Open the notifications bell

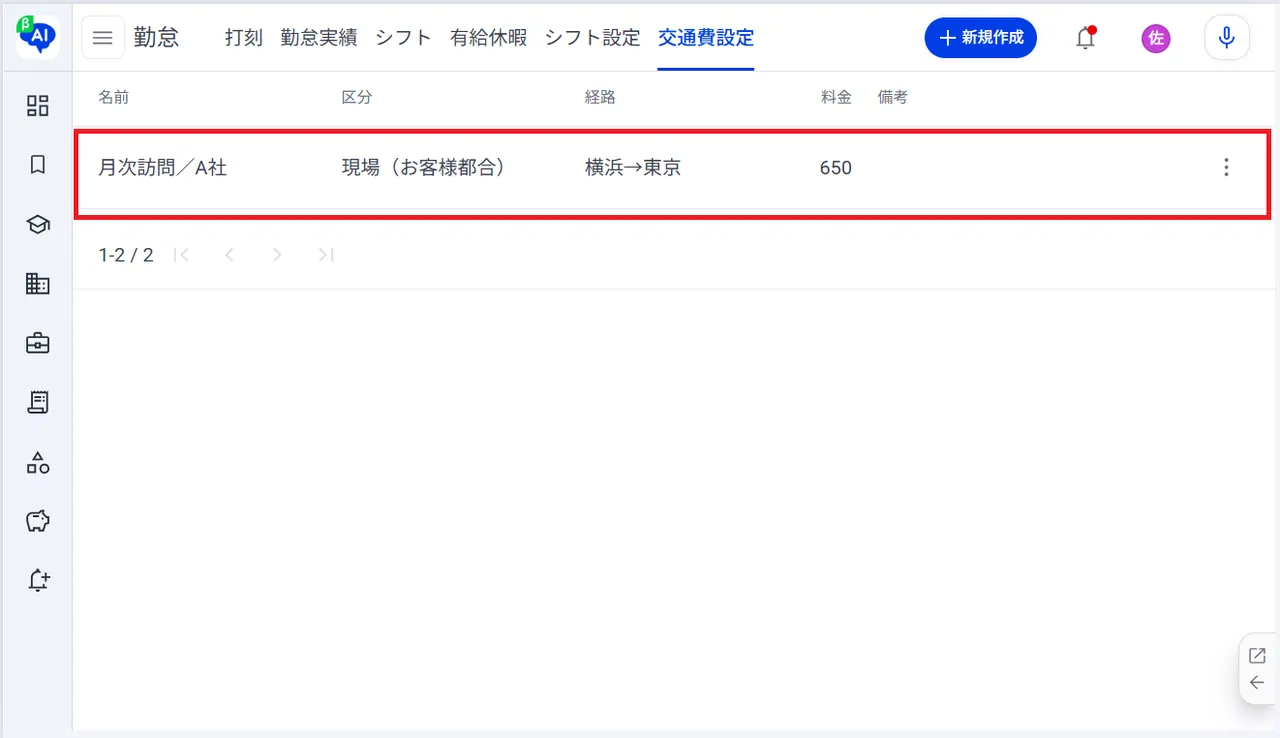(1085, 38)
